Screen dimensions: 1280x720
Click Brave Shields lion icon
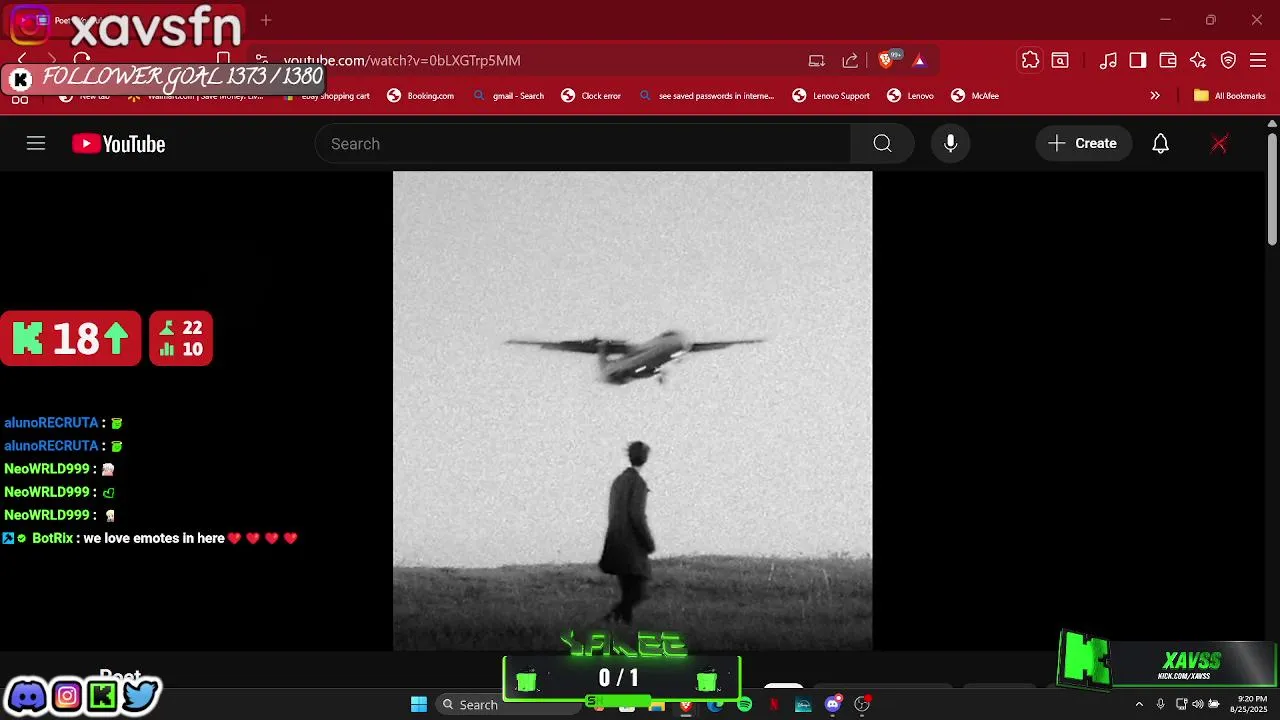pos(885,61)
